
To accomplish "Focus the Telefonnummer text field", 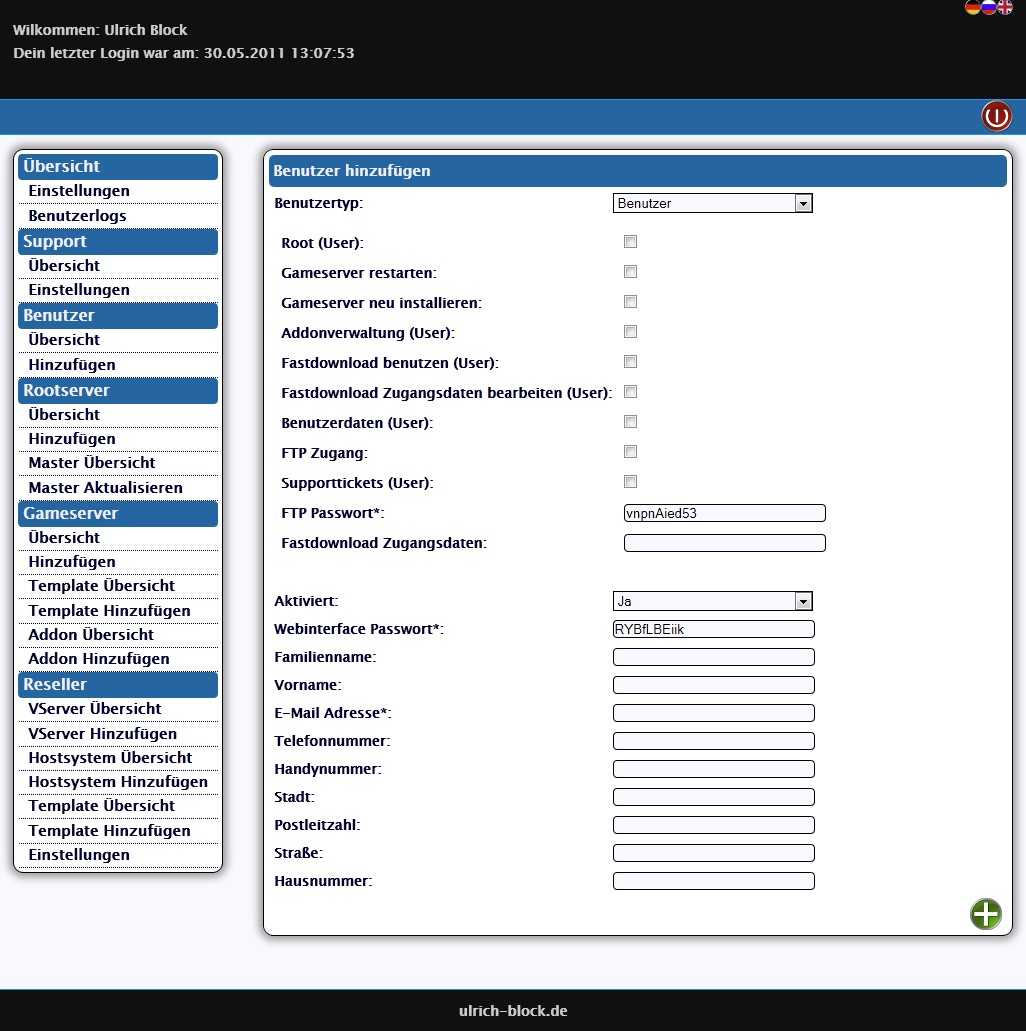I will click(x=714, y=741).
